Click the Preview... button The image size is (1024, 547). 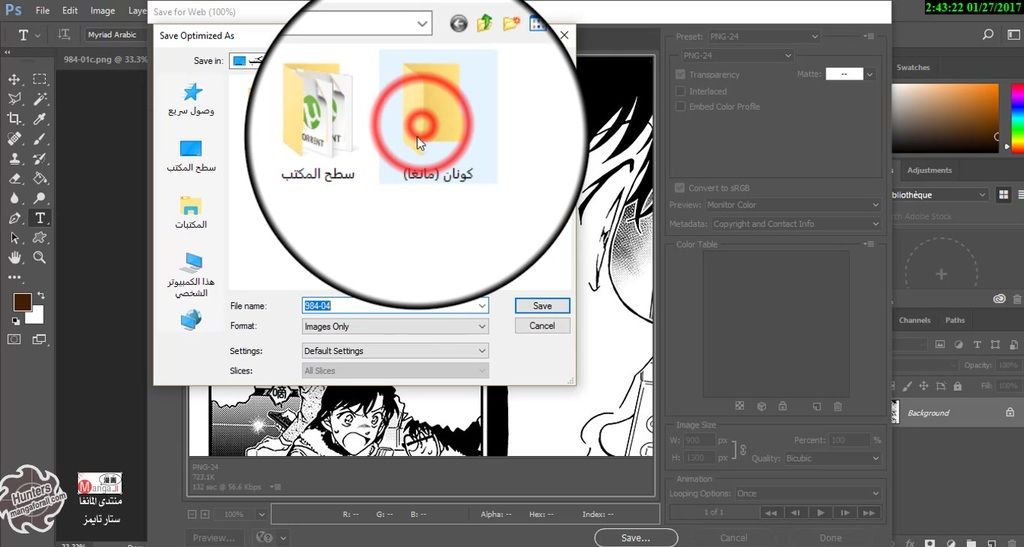[x=214, y=538]
